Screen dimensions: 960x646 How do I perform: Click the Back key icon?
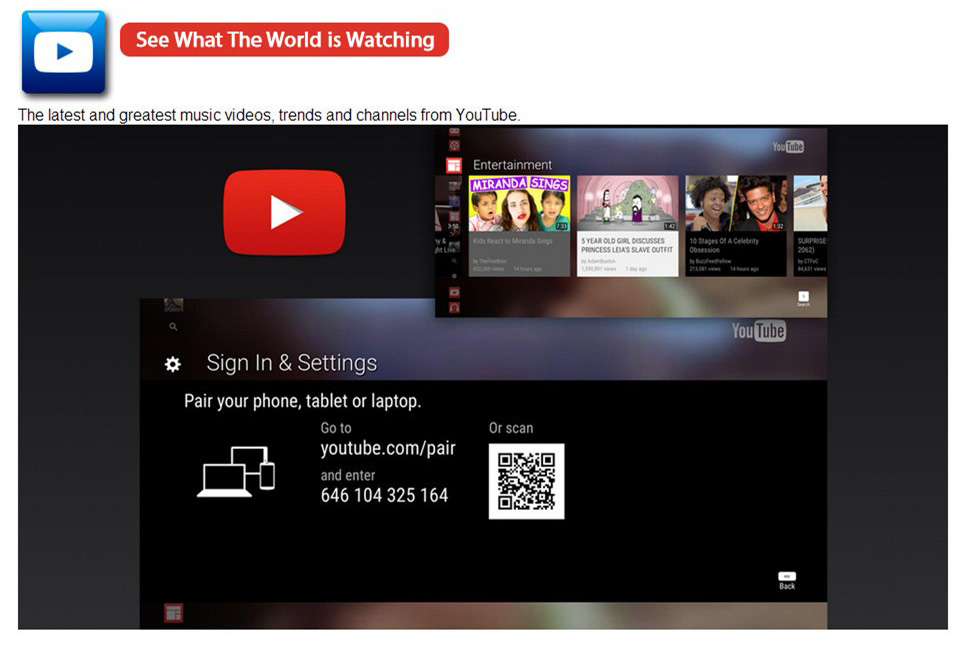[787, 580]
